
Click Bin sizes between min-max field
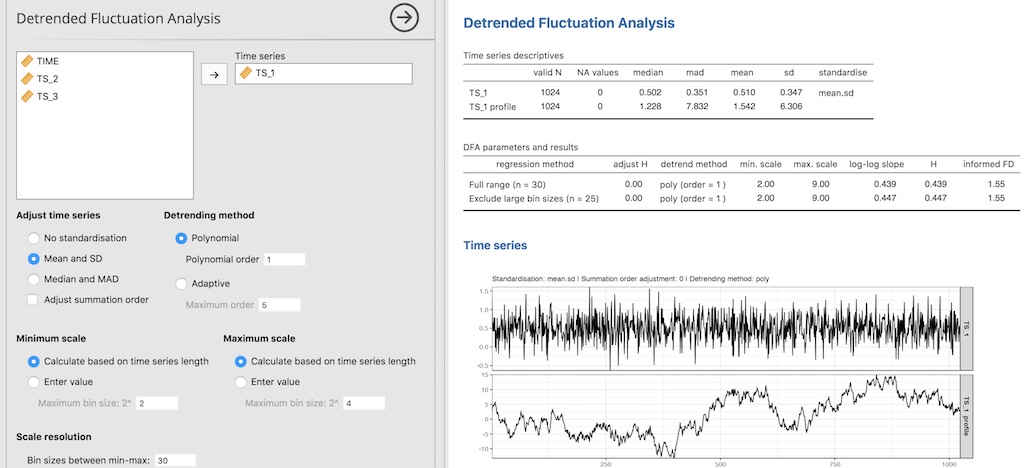tap(174, 460)
